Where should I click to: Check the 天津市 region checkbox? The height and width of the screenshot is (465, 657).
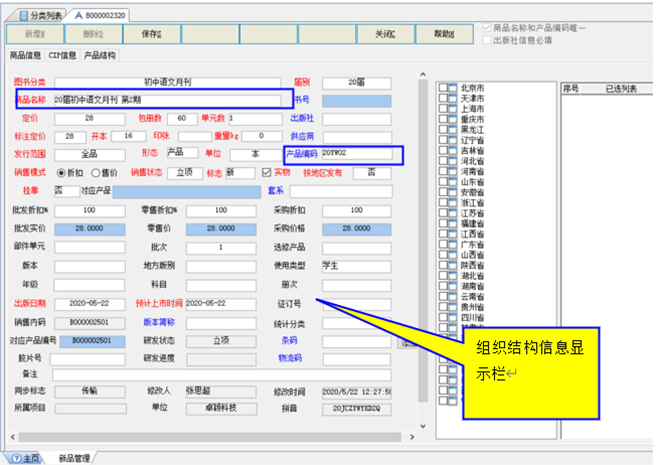[x=444, y=98]
